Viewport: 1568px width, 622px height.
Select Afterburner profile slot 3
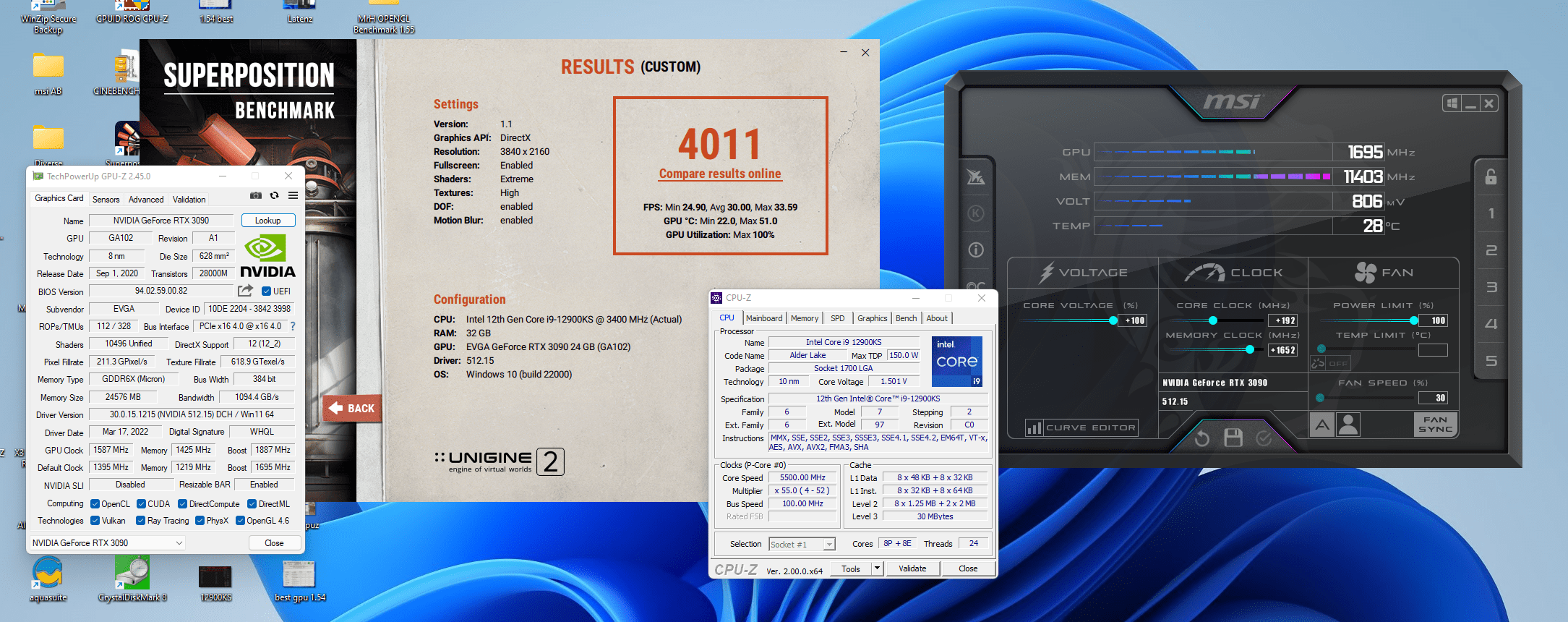[1491, 287]
